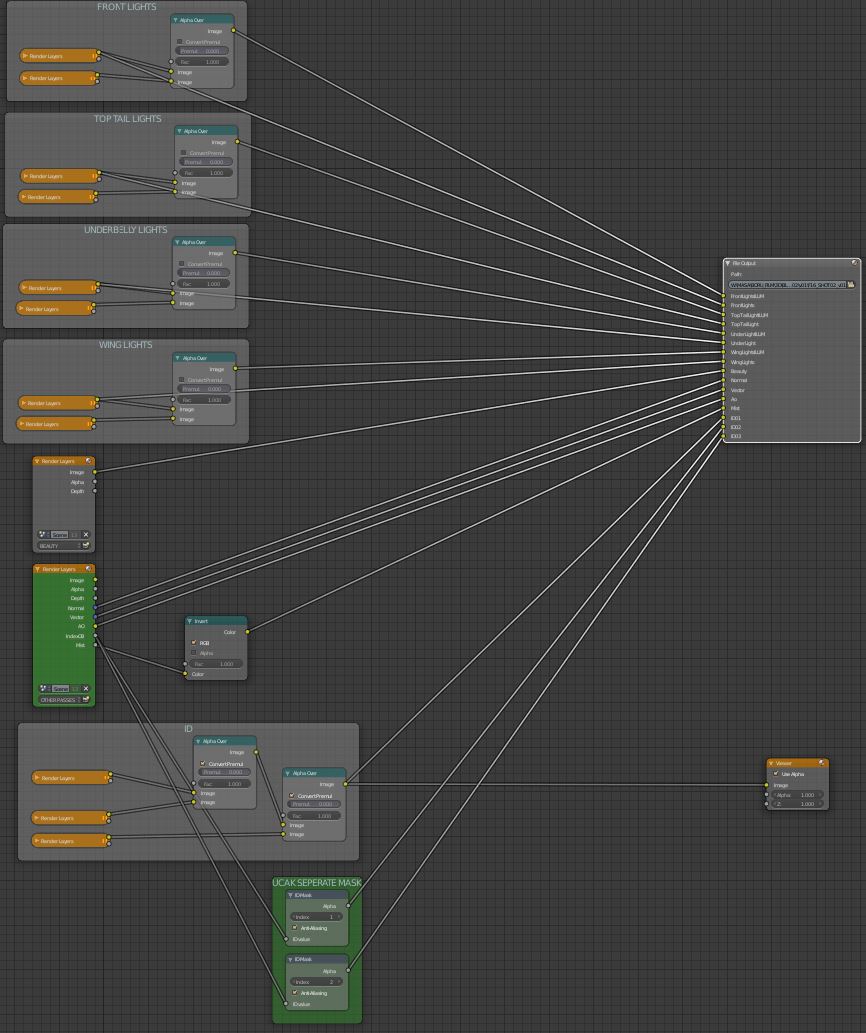The image size is (866, 1033).
Task: Toggle Use Alpha on Viewer node
Action: 776,773
